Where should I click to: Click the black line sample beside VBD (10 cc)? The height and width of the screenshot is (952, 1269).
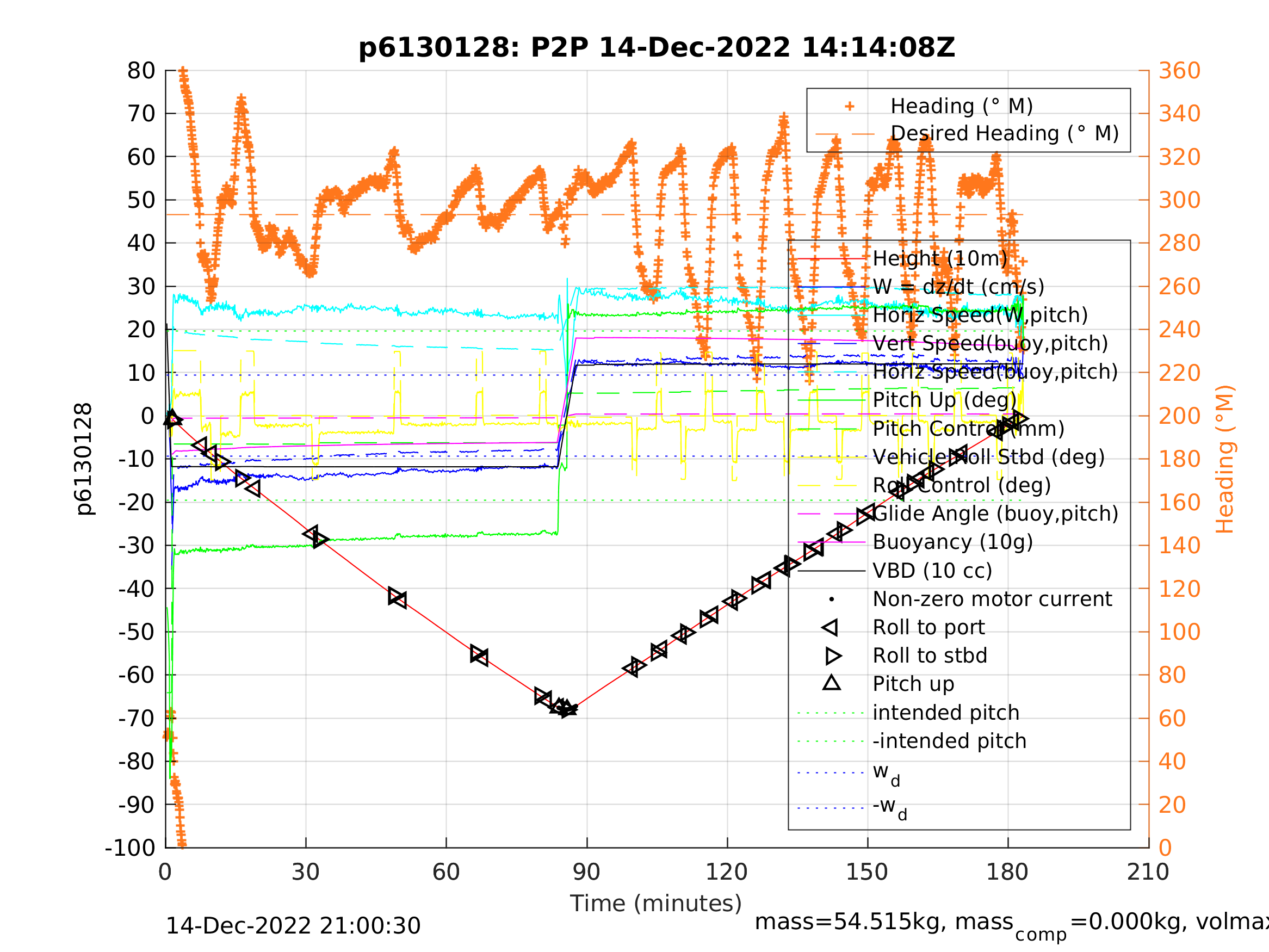[x=832, y=571]
